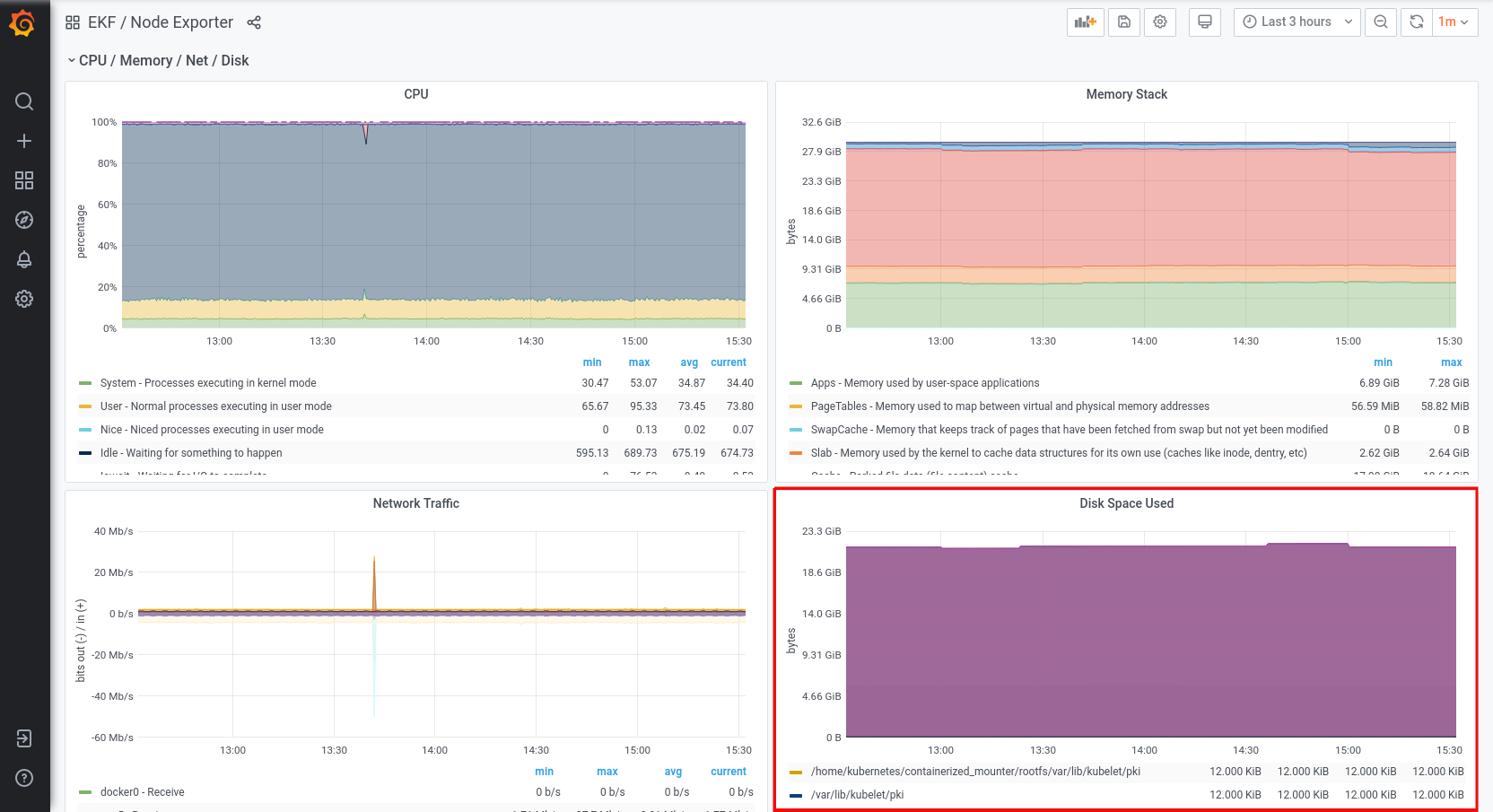Viewport: 1493px width, 812px height.
Task: Click the Disk Space Used graph area
Action: pos(1151,634)
